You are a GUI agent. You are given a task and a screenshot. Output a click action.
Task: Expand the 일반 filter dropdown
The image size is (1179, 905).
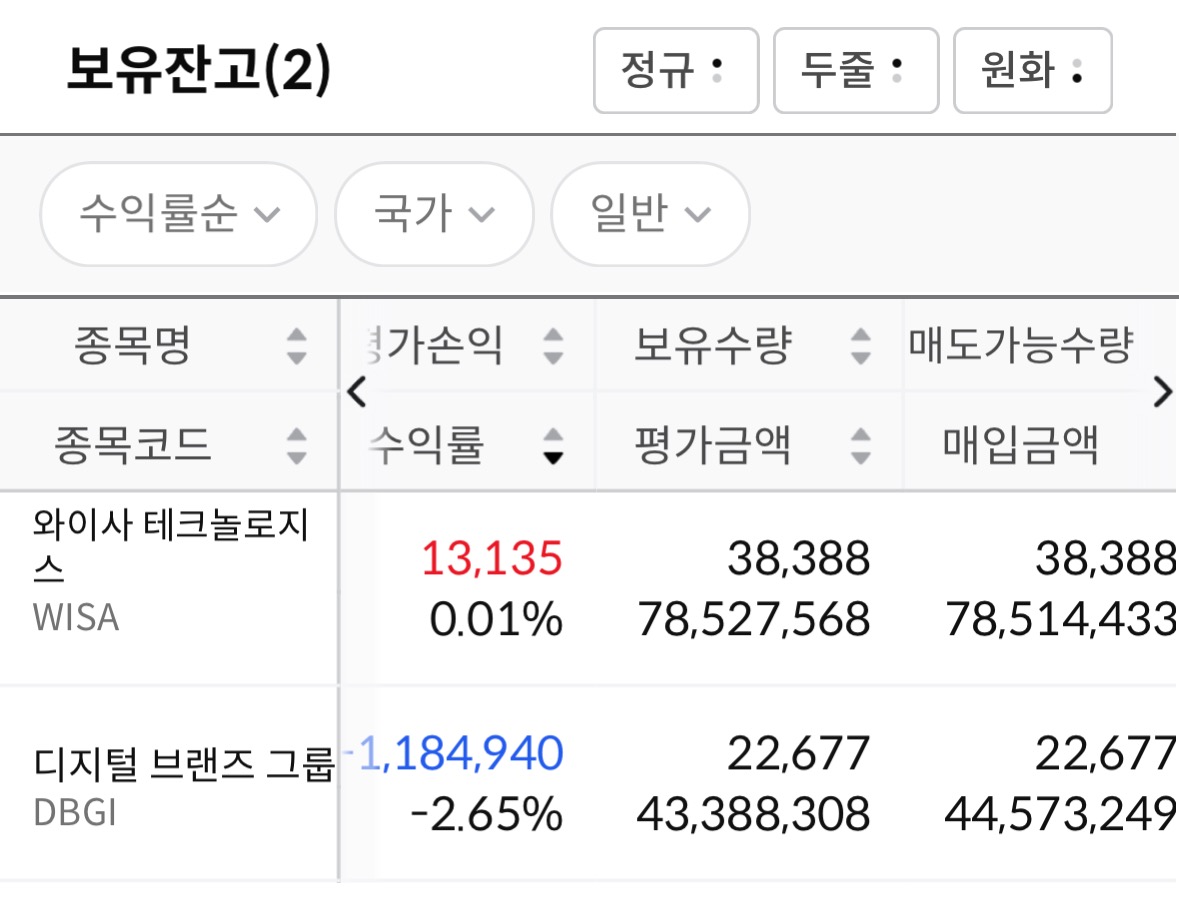(x=650, y=214)
